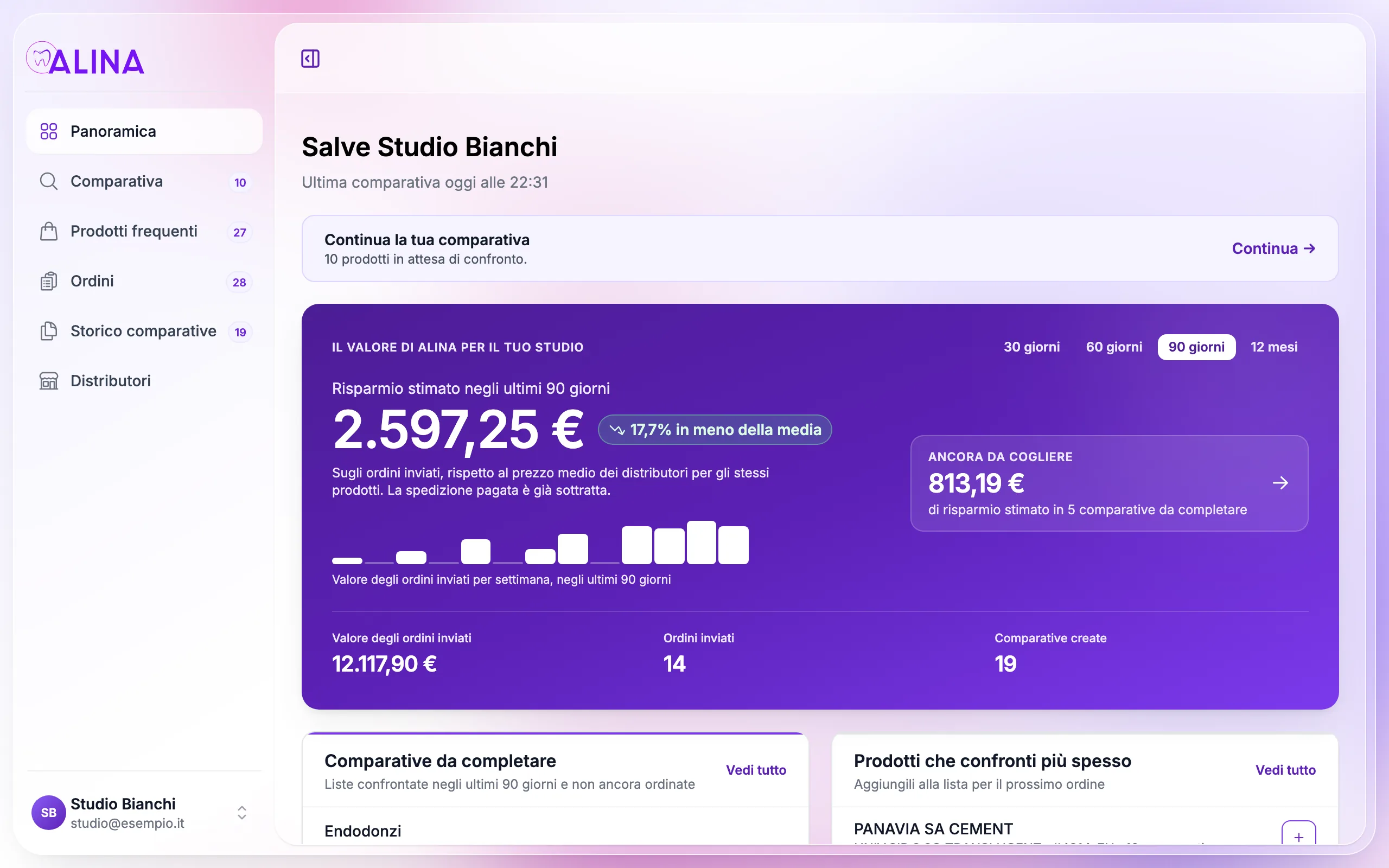Open Panoramica in the sidebar

(x=145, y=131)
